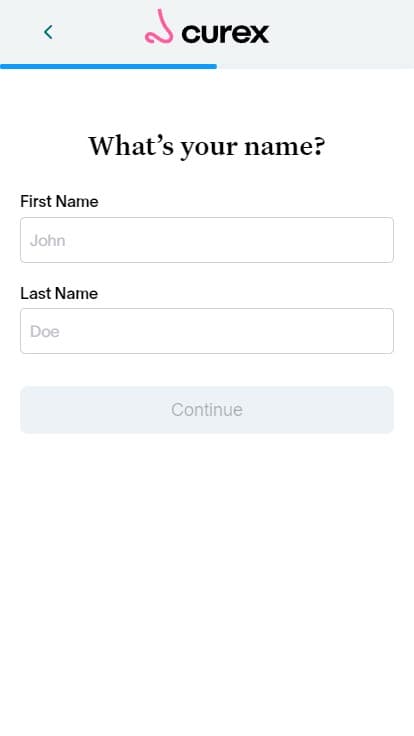The width and height of the screenshot is (414, 736).
Task: Click the left edge of the Continue button
Action: (x=29, y=410)
